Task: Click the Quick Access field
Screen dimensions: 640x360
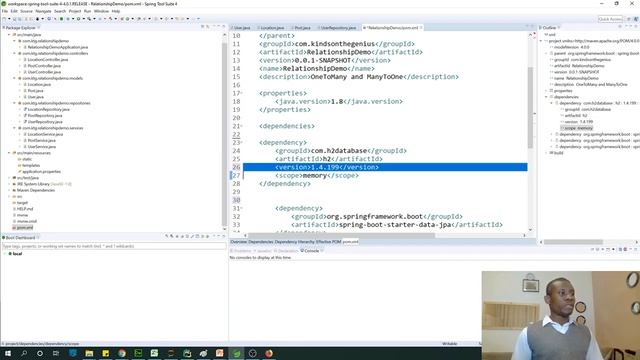Action: 610,19
